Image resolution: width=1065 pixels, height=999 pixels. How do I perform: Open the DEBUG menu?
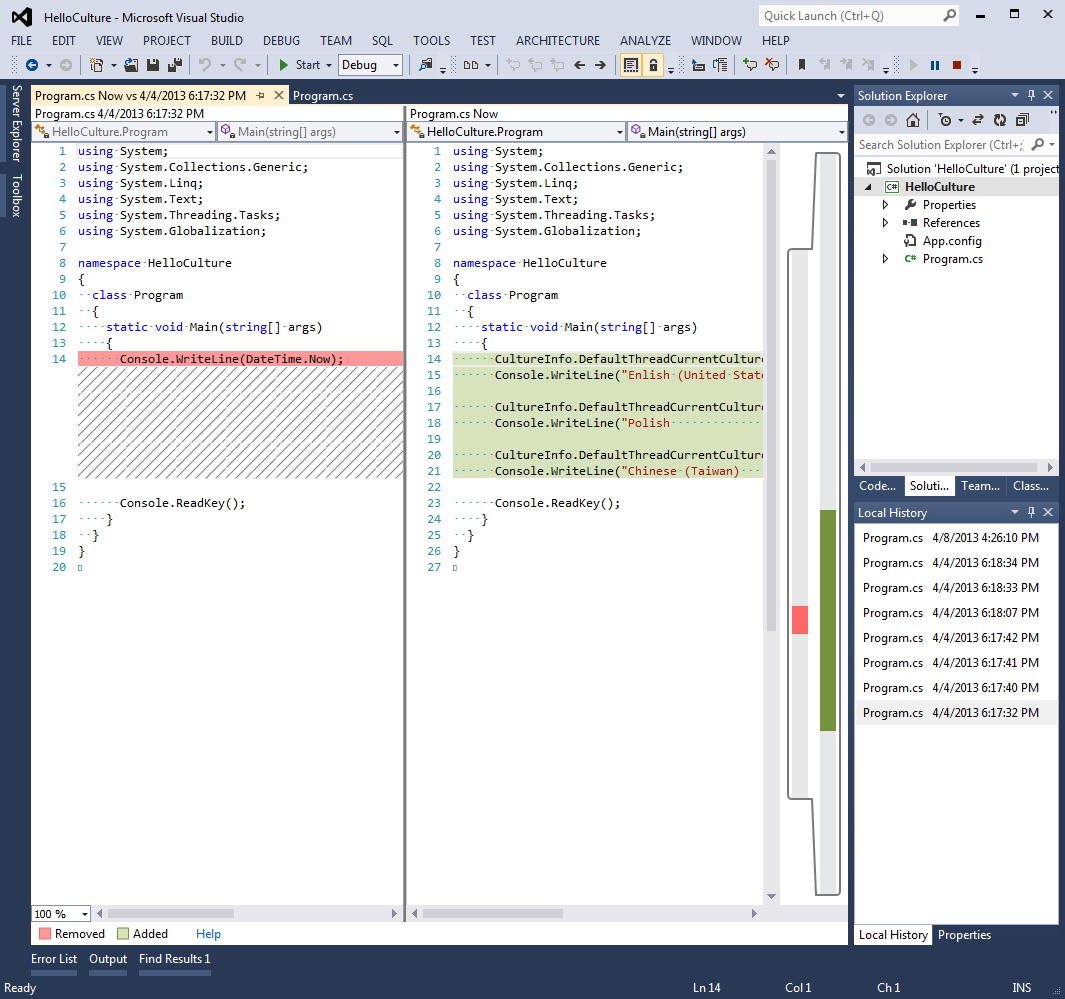click(x=281, y=41)
